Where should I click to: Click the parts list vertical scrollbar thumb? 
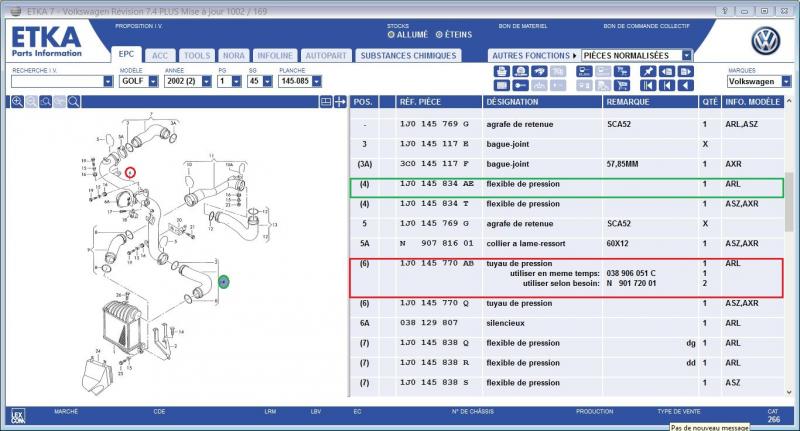(x=789, y=201)
